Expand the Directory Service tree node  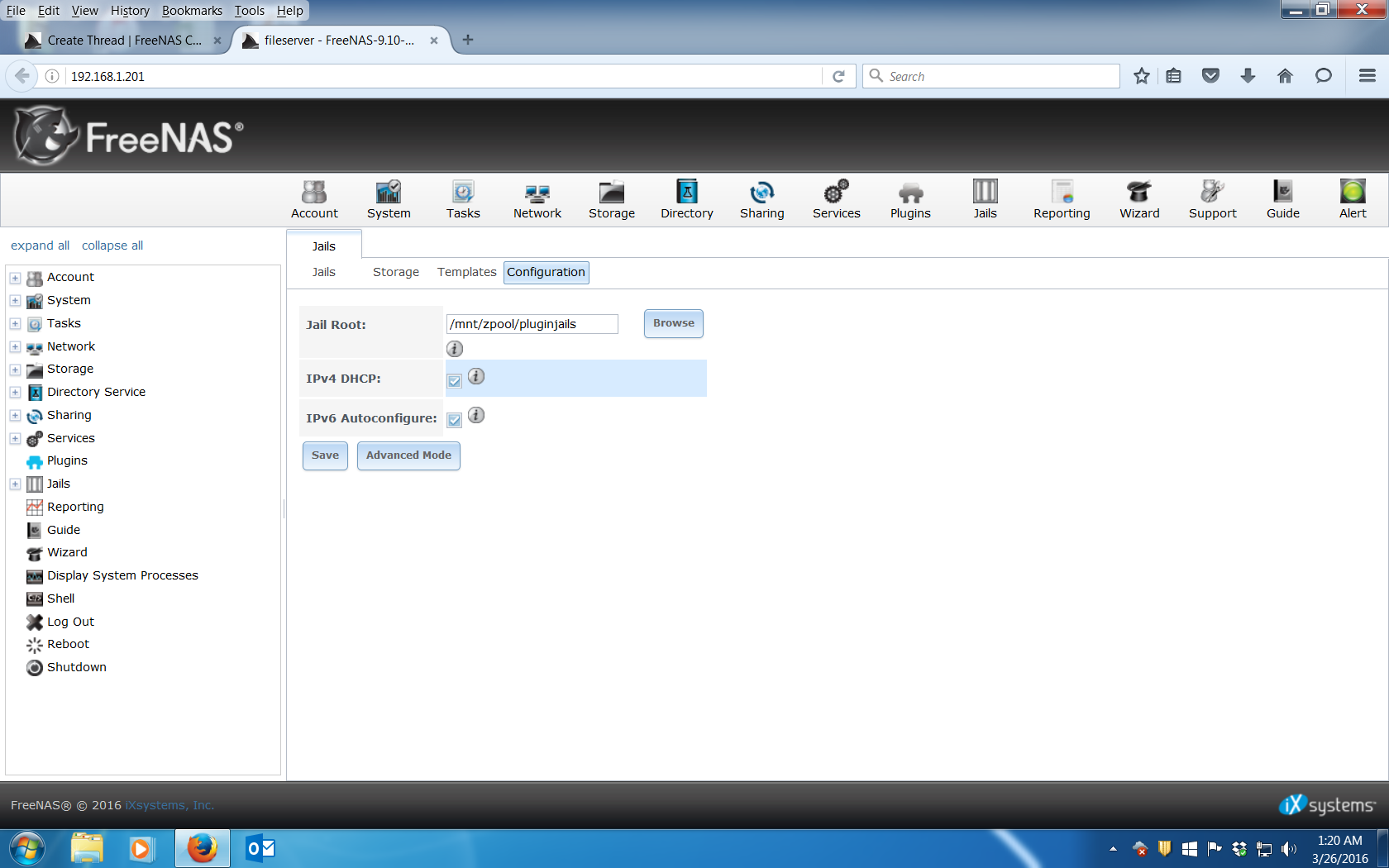(15, 393)
